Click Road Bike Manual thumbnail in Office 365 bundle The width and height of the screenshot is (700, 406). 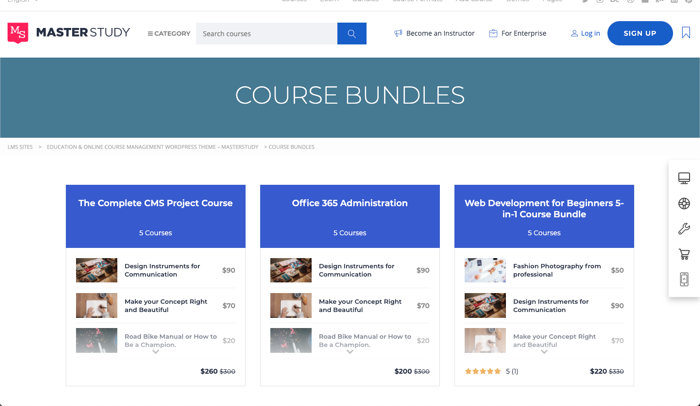(x=291, y=341)
